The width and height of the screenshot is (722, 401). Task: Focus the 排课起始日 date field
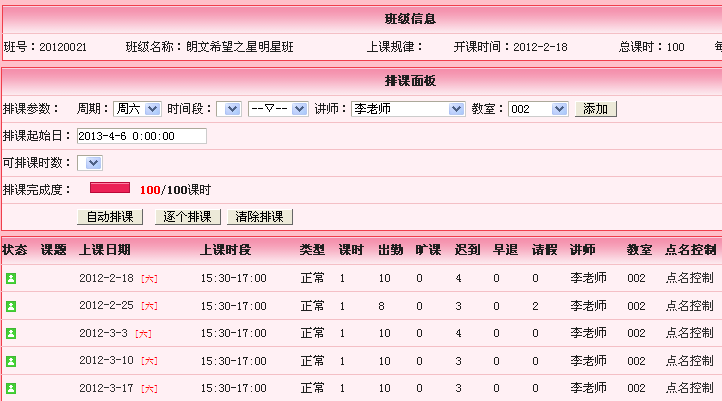coord(142,136)
